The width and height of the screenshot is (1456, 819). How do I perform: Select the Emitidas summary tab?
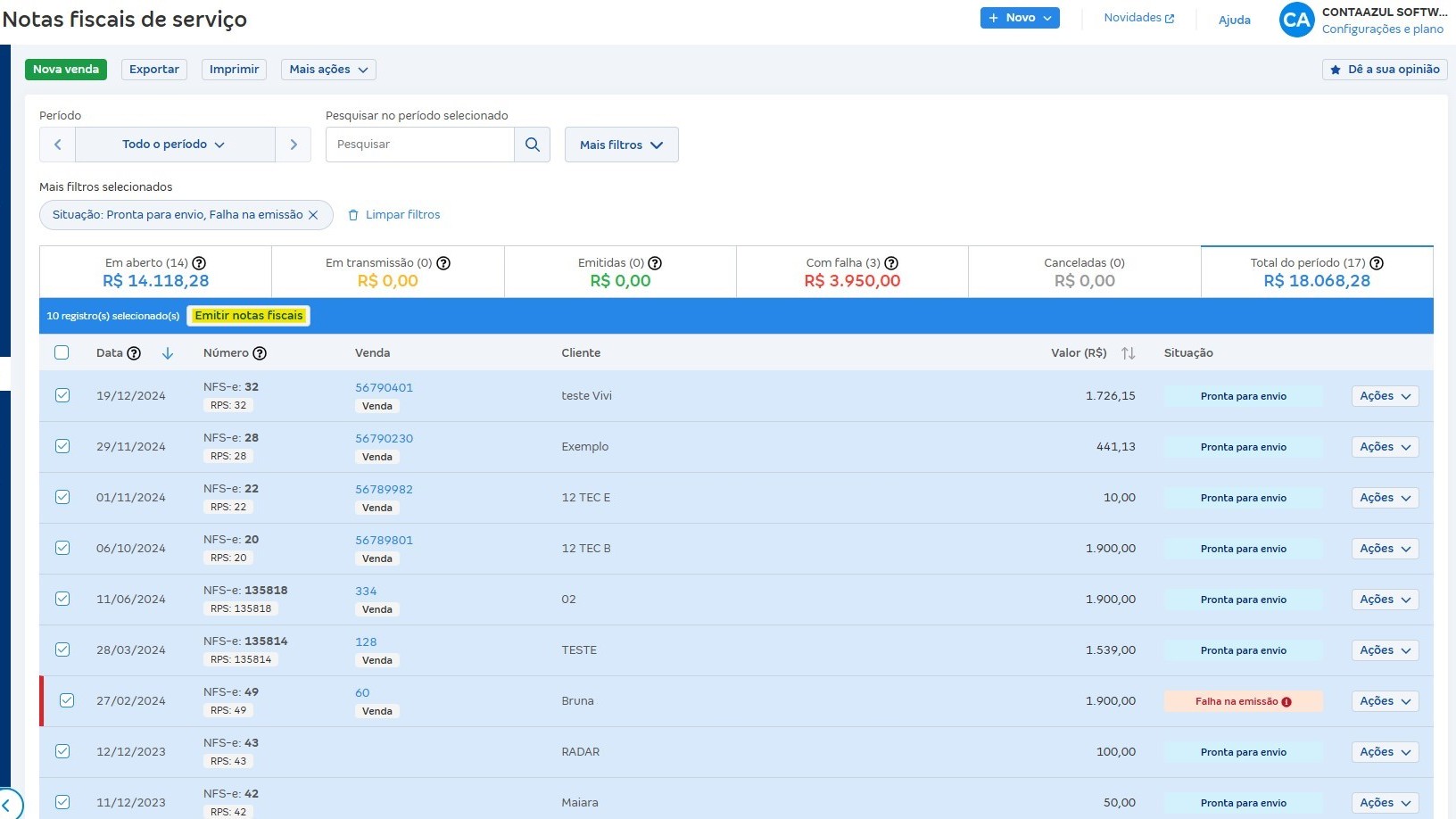pyautogui.click(x=620, y=272)
